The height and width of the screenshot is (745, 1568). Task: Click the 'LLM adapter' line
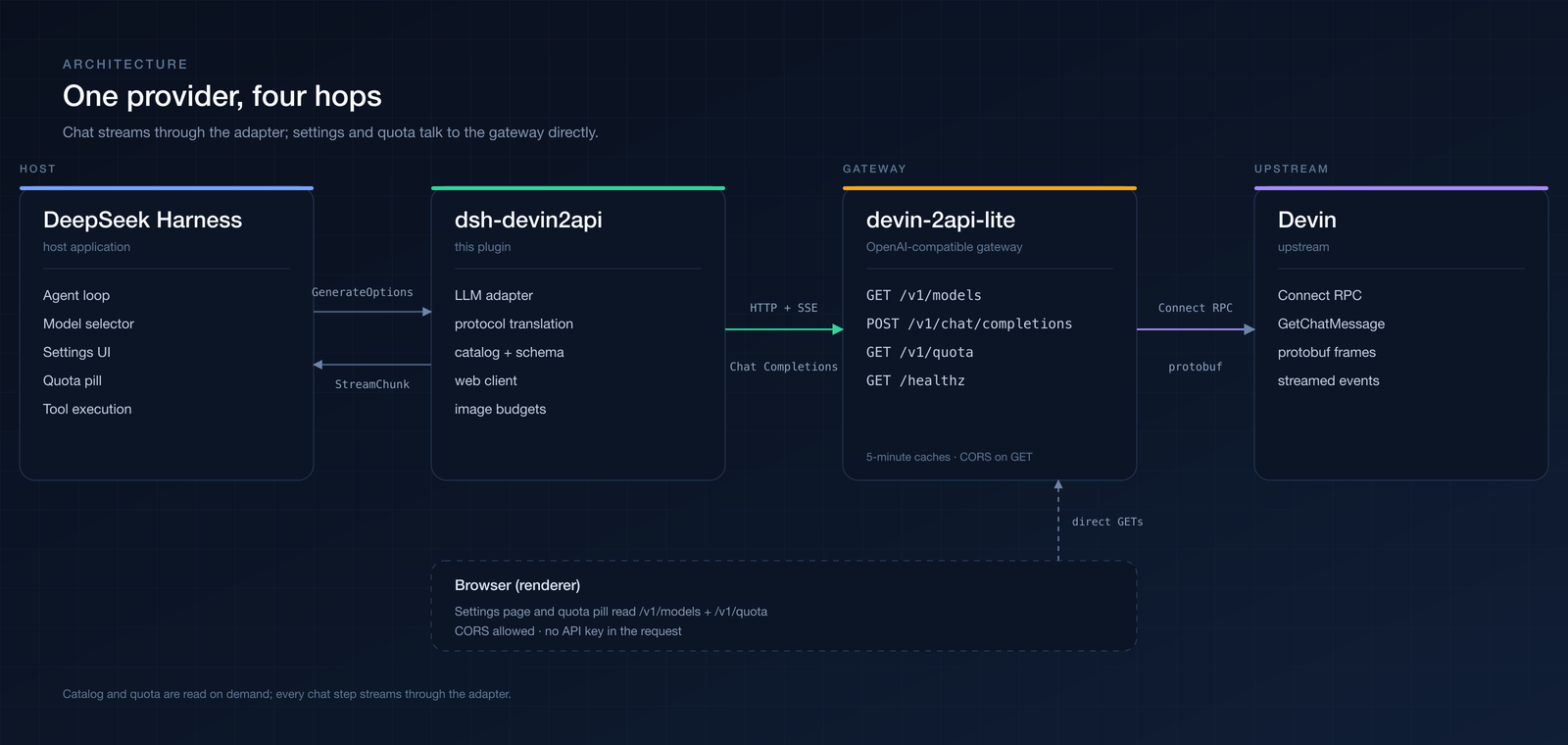click(x=494, y=295)
